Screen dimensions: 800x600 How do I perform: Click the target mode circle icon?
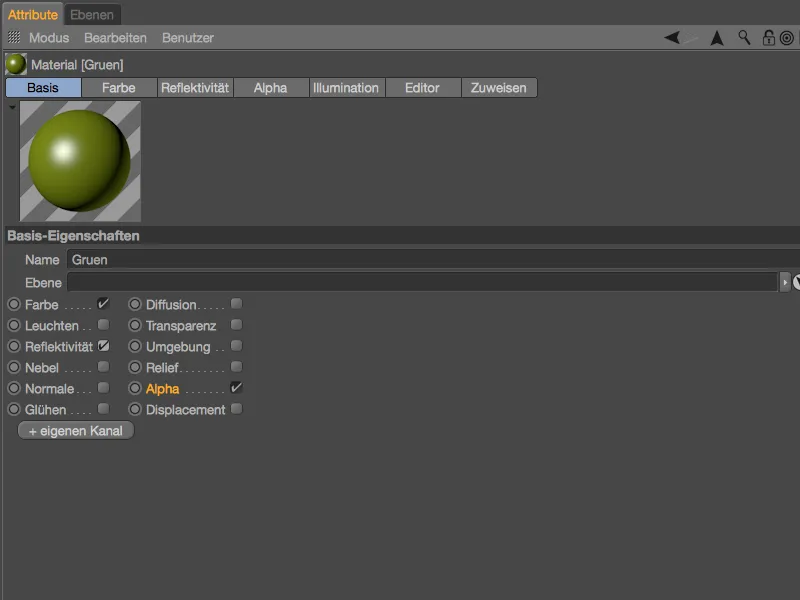coord(786,38)
